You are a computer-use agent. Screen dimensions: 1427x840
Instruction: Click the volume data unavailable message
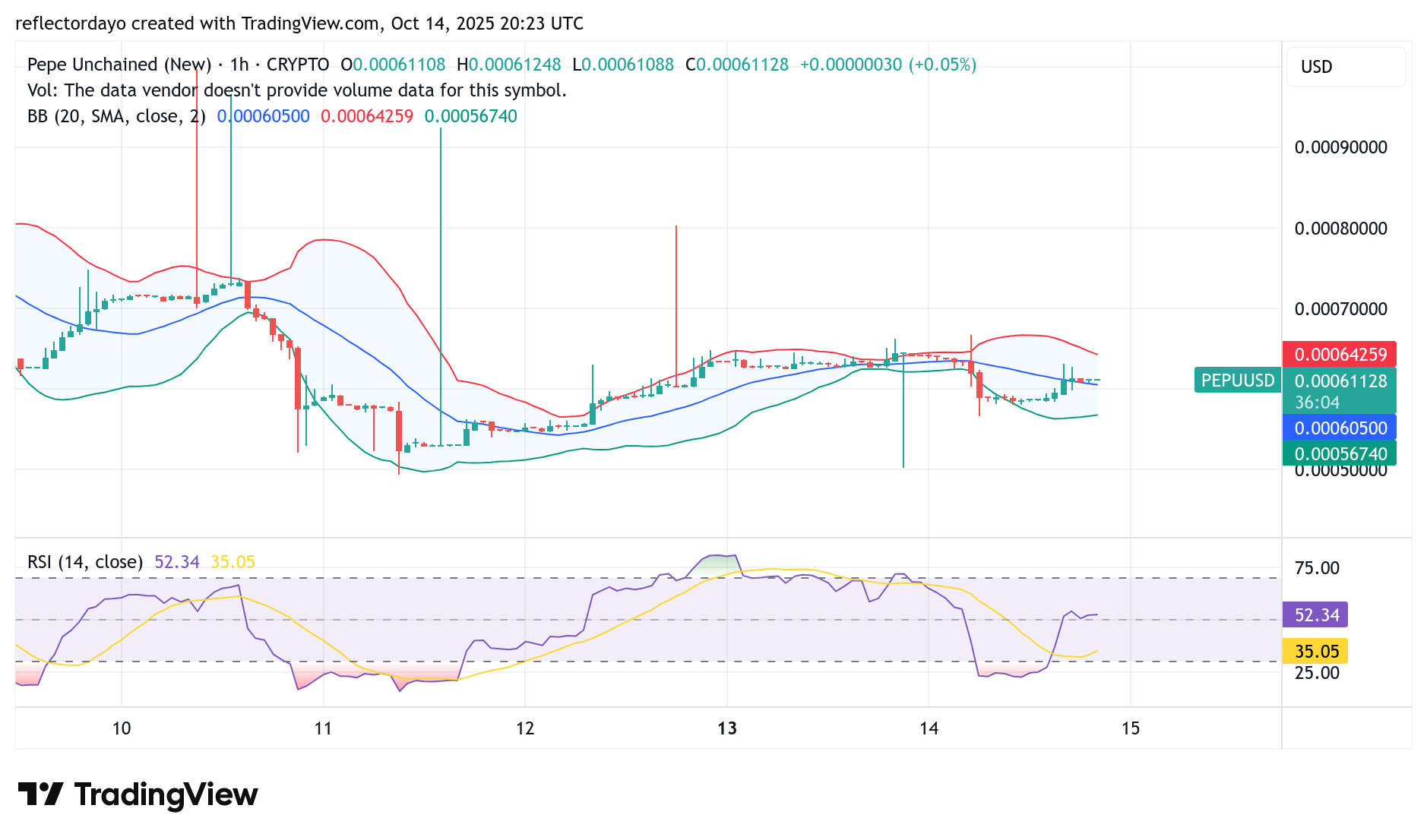(x=297, y=90)
